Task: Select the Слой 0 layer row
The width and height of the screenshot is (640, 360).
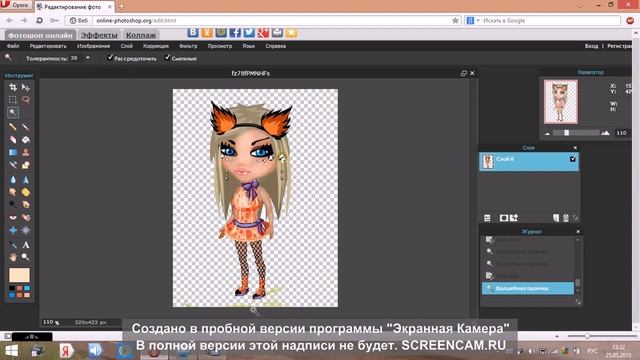Action: tap(529, 162)
